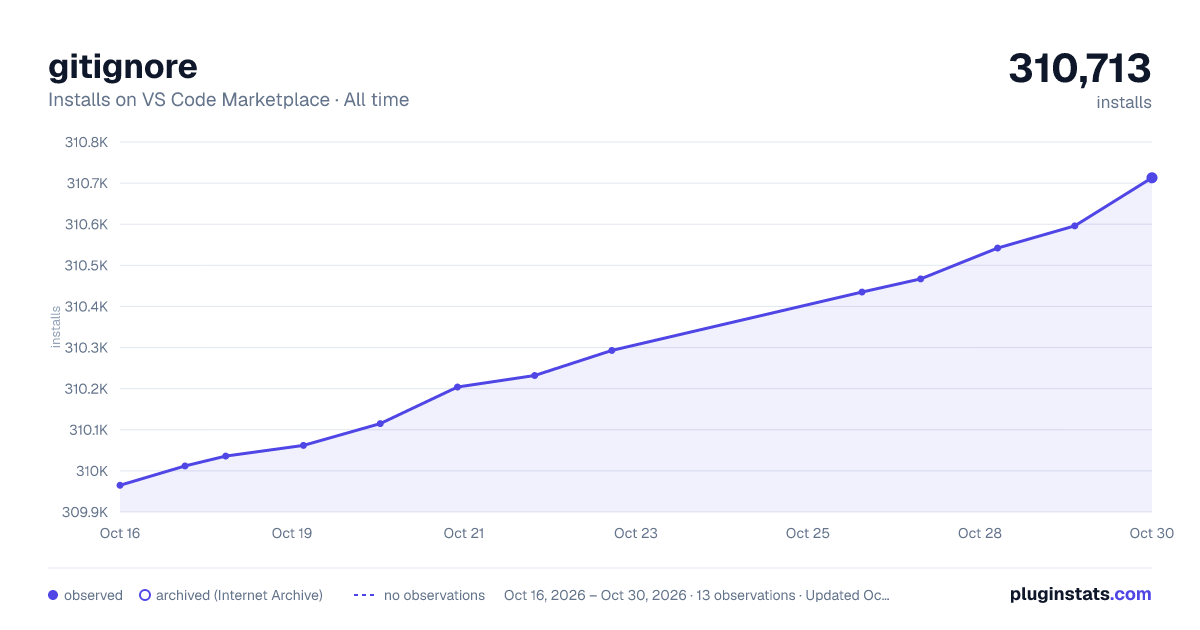Click the 'observed' legend label
This screenshot has height=630, width=1200.
coord(93,595)
